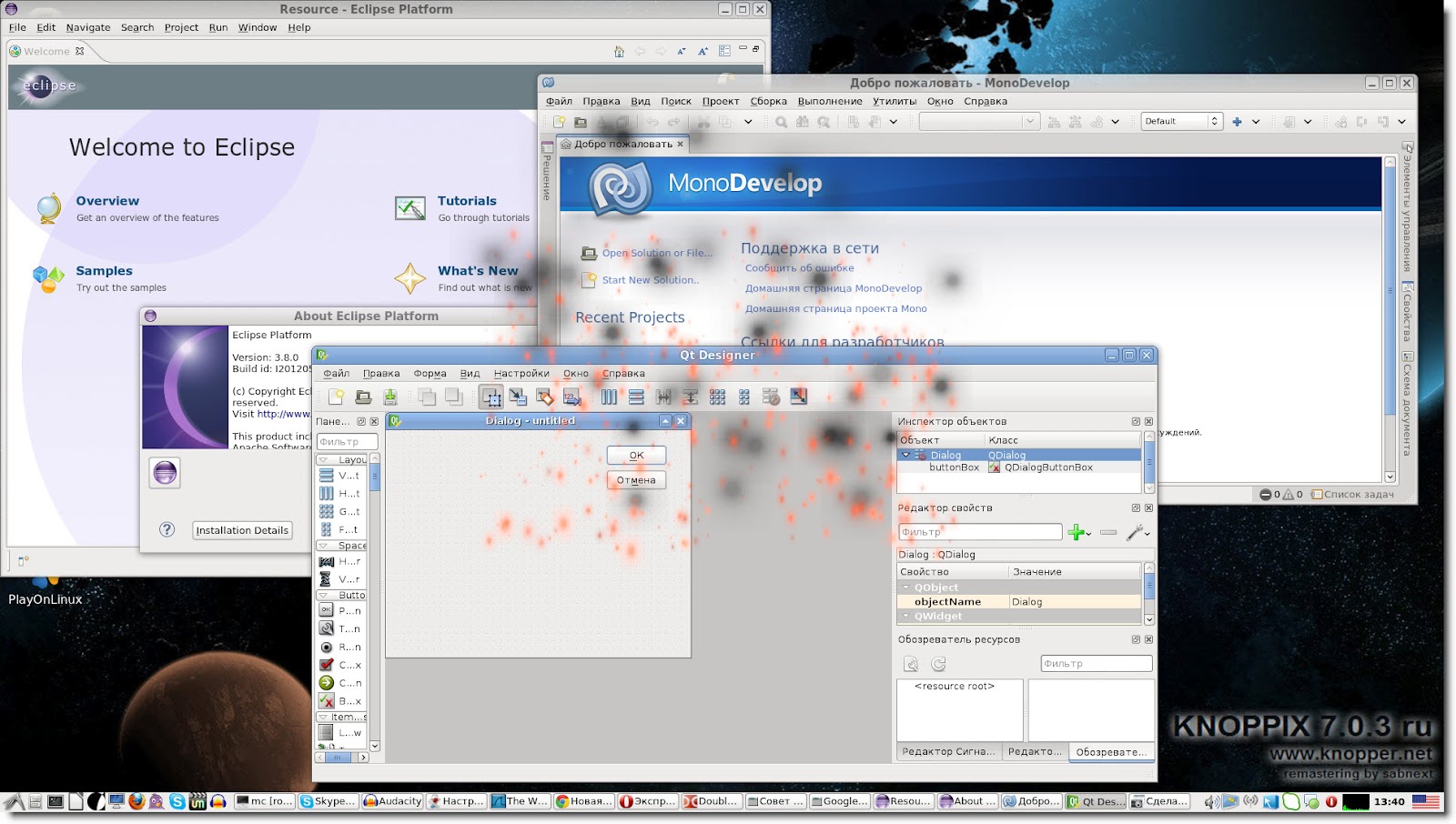Click Eclipse Tutorials checklist icon
Screen dimensions: 1456x824
click(410, 208)
